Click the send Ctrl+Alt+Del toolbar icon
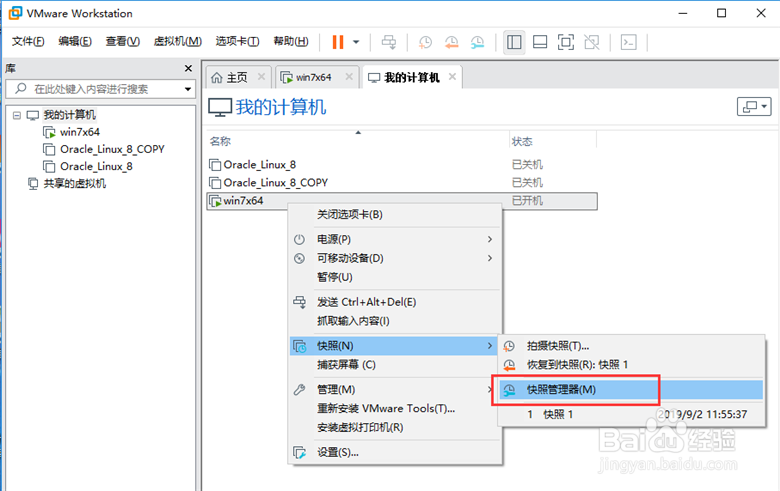The width and height of the screenshot is (780, 491). [x=389, y=42]
